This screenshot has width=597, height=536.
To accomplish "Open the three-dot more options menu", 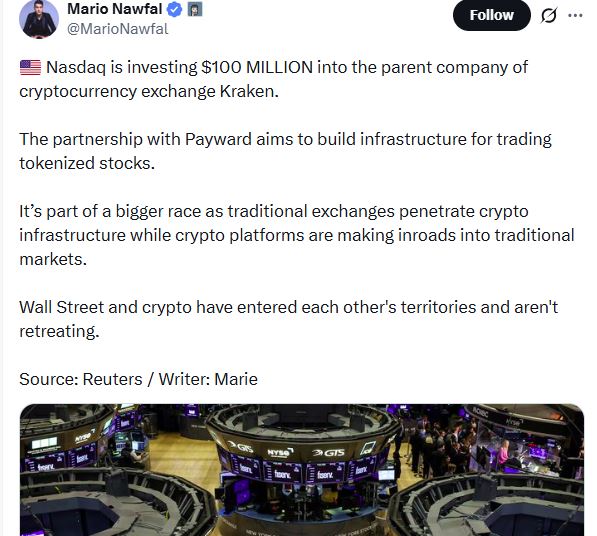I will [575, 16].
